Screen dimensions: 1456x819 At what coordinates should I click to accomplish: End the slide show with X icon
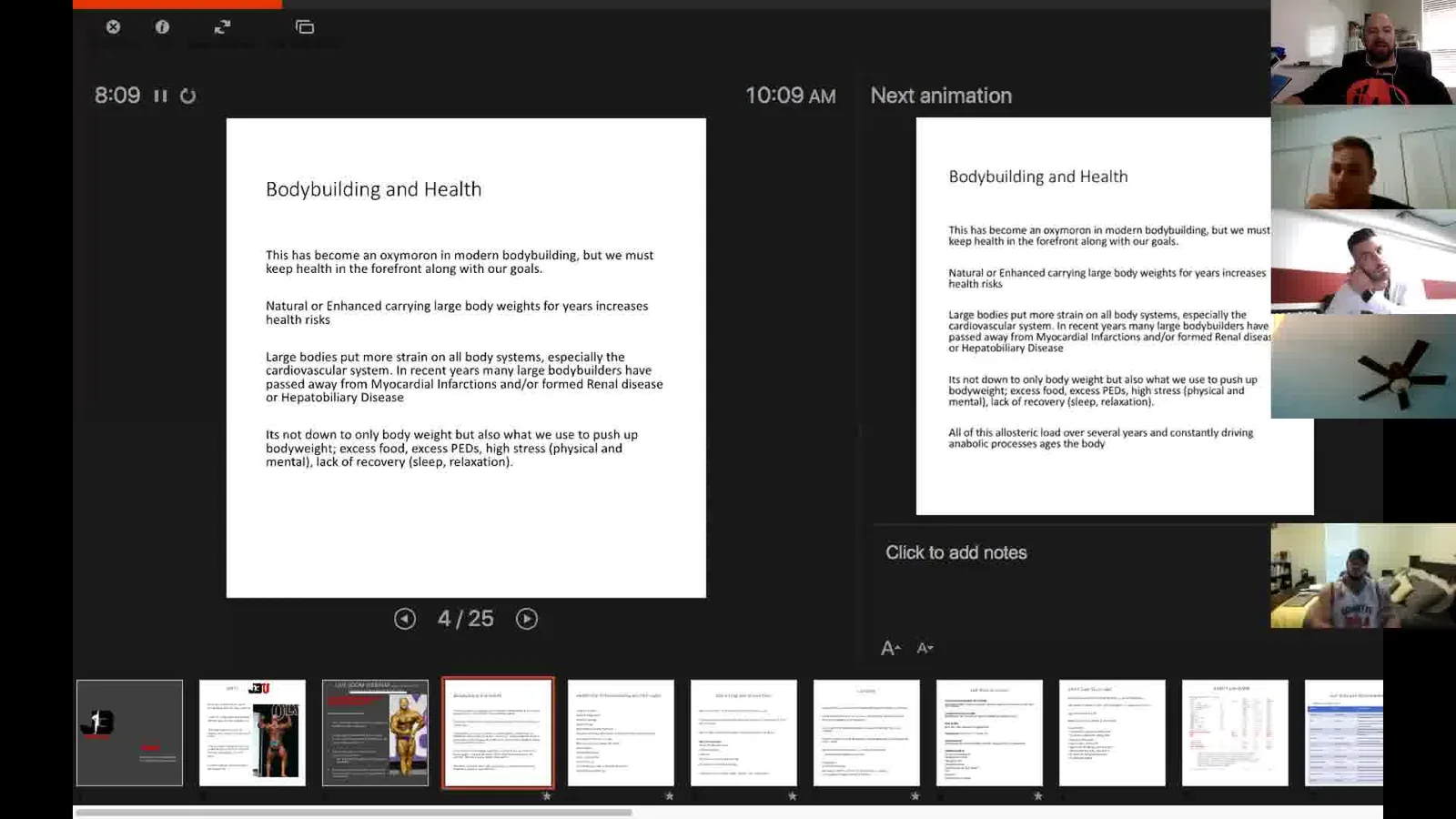(113, 27)
